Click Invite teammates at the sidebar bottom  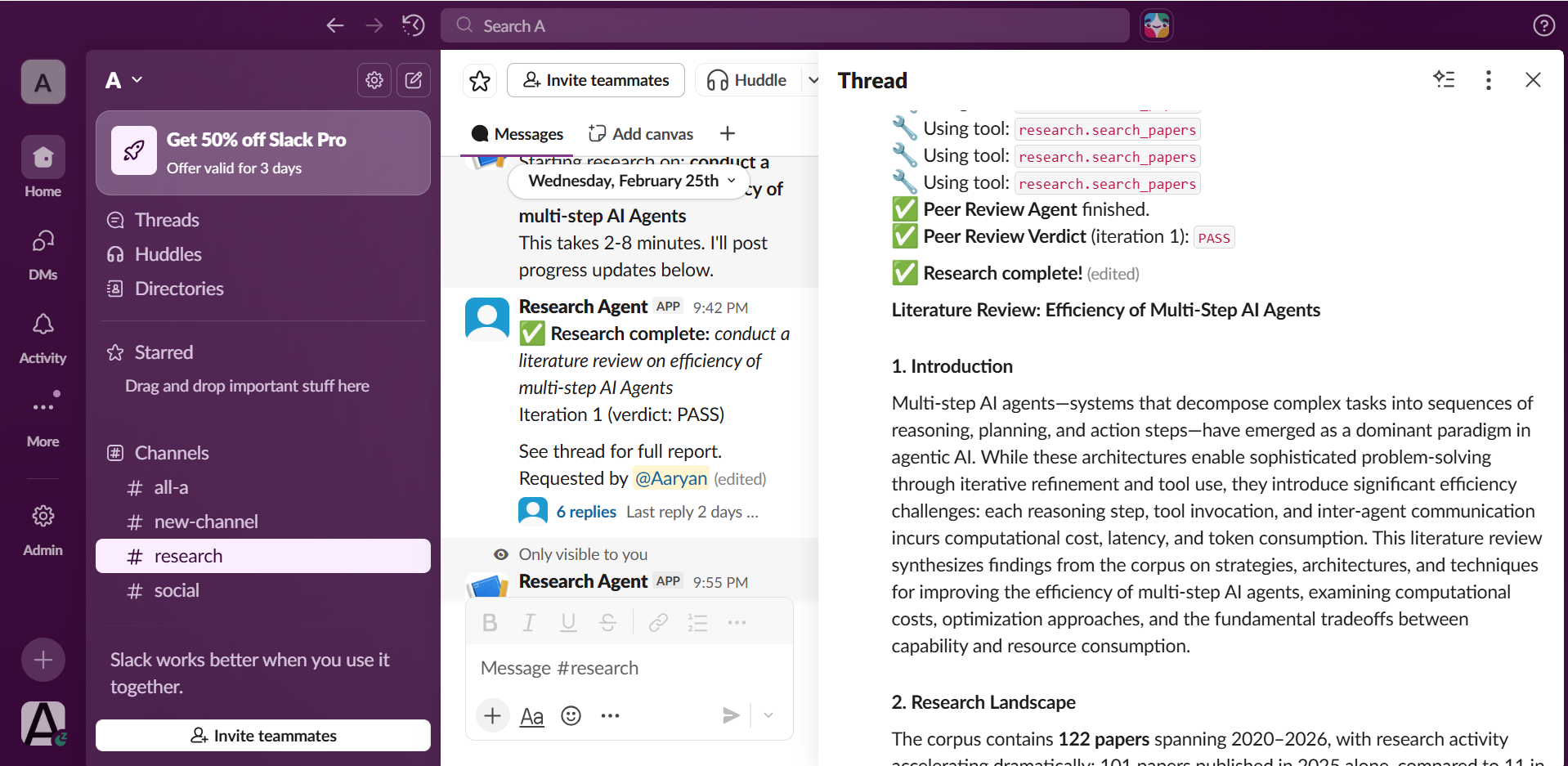(x=263, y=736)
